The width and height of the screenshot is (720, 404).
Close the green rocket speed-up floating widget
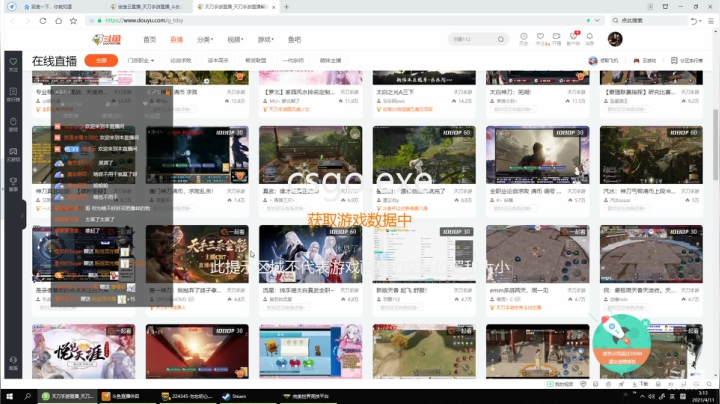[x=646, y=323]
